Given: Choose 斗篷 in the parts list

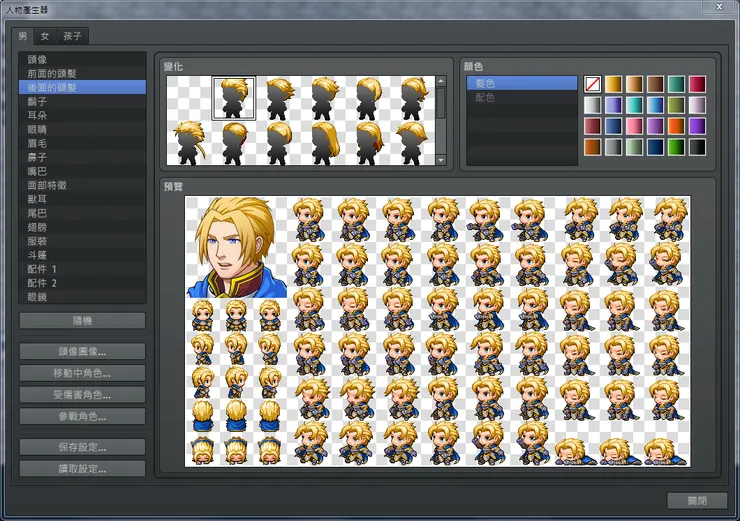Looking at the screenshot, I should point(82,255).
